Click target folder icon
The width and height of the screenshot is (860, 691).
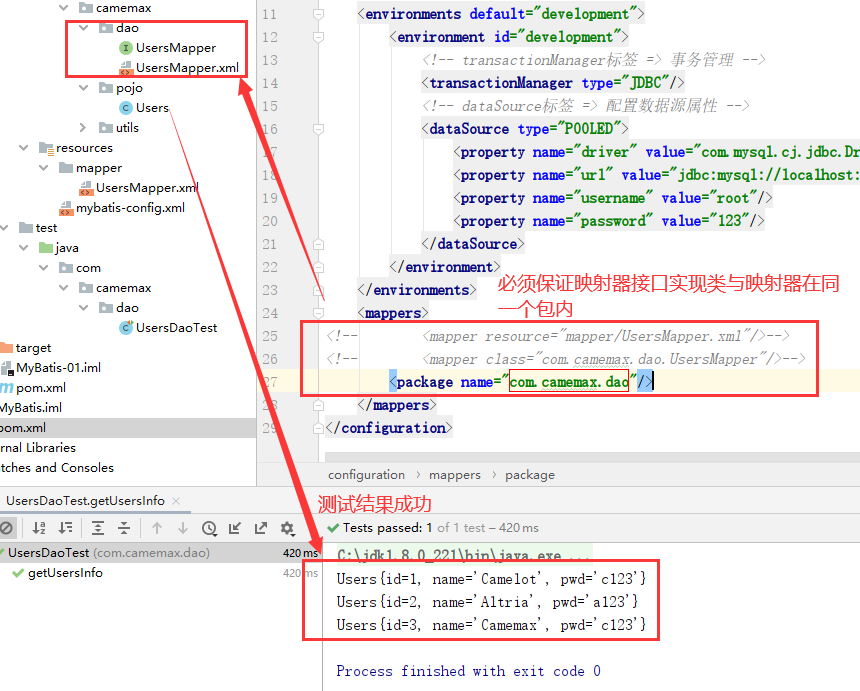6,348
